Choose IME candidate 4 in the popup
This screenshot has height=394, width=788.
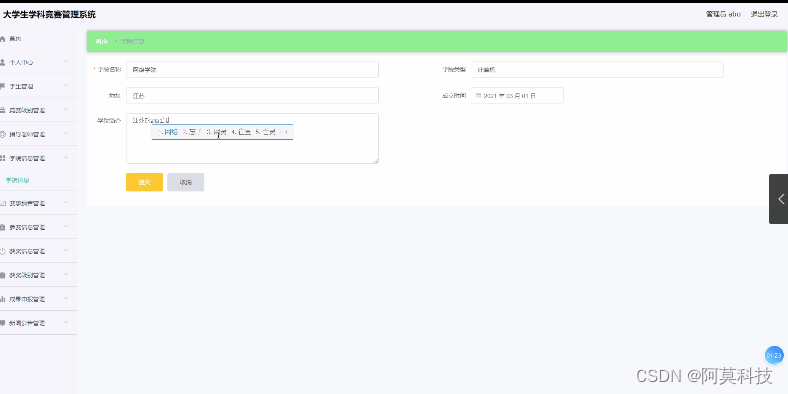coord(241,132)
